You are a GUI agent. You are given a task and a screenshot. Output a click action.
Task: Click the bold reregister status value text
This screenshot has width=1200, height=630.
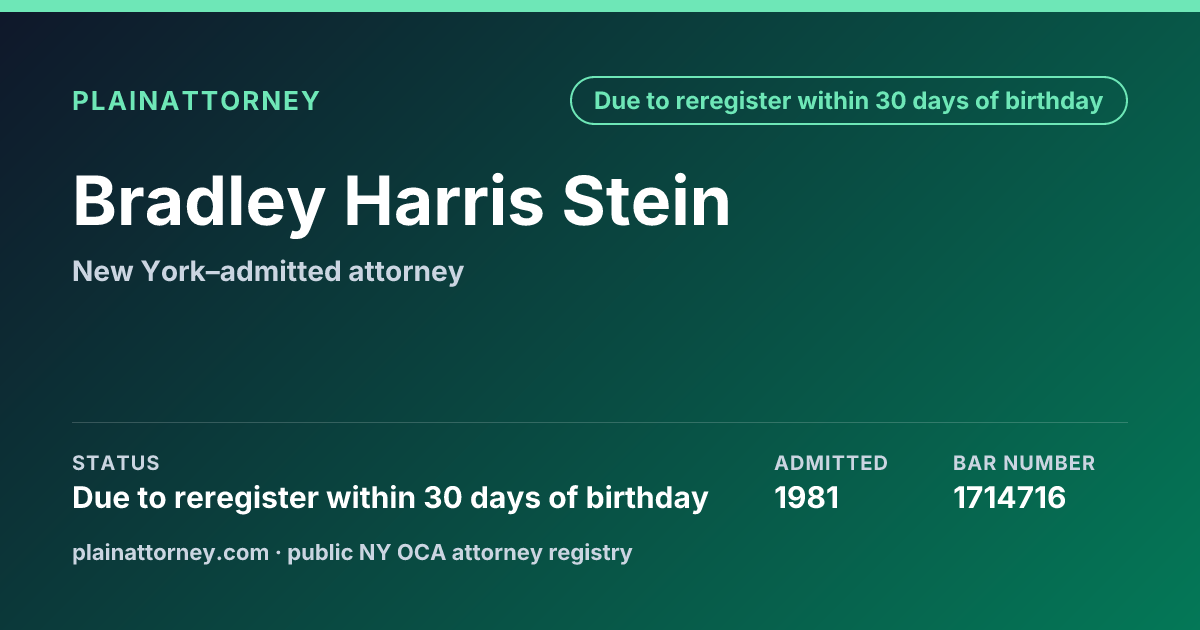[390, 497]
